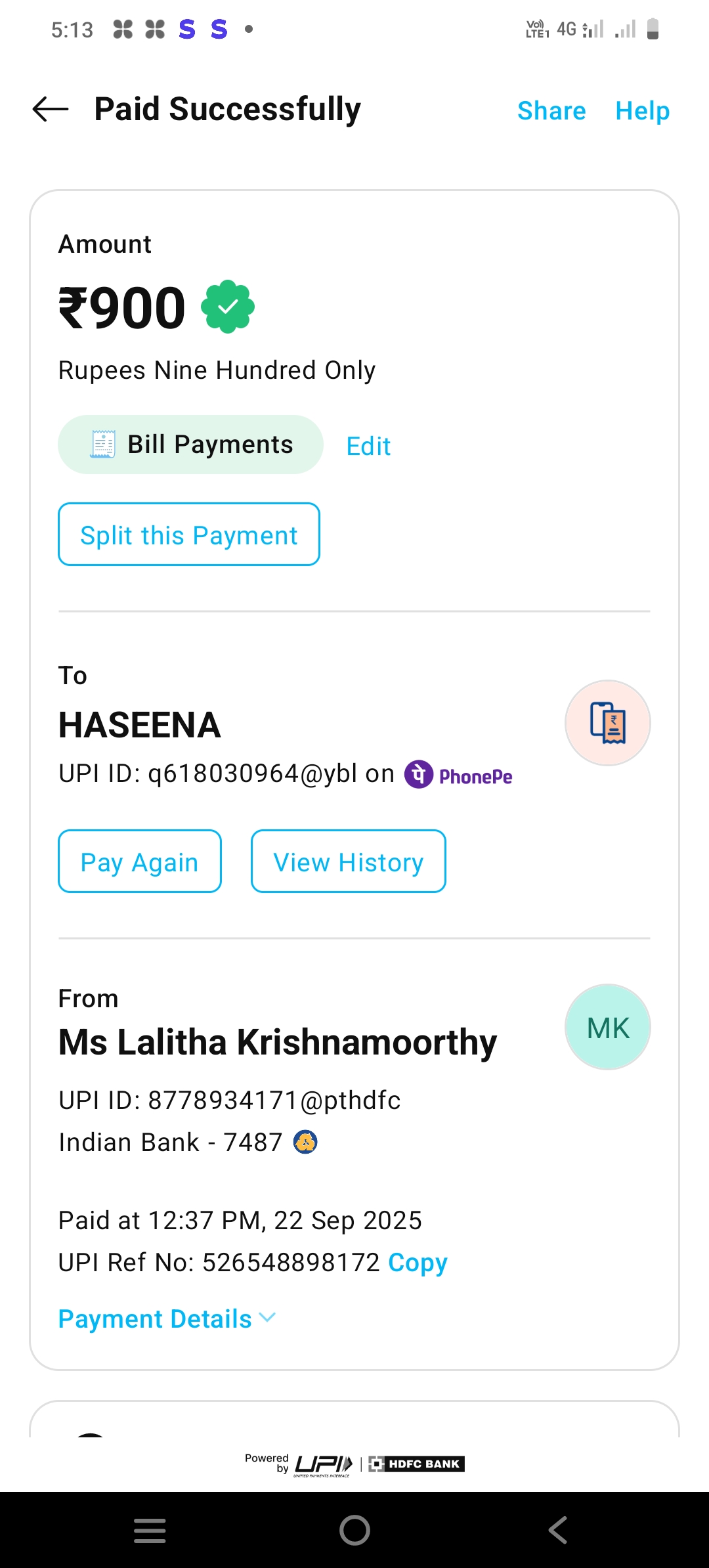709x1568 pixels.
Task: Tap the Bill Payments receipt icon
Action: tap(102, 445)
